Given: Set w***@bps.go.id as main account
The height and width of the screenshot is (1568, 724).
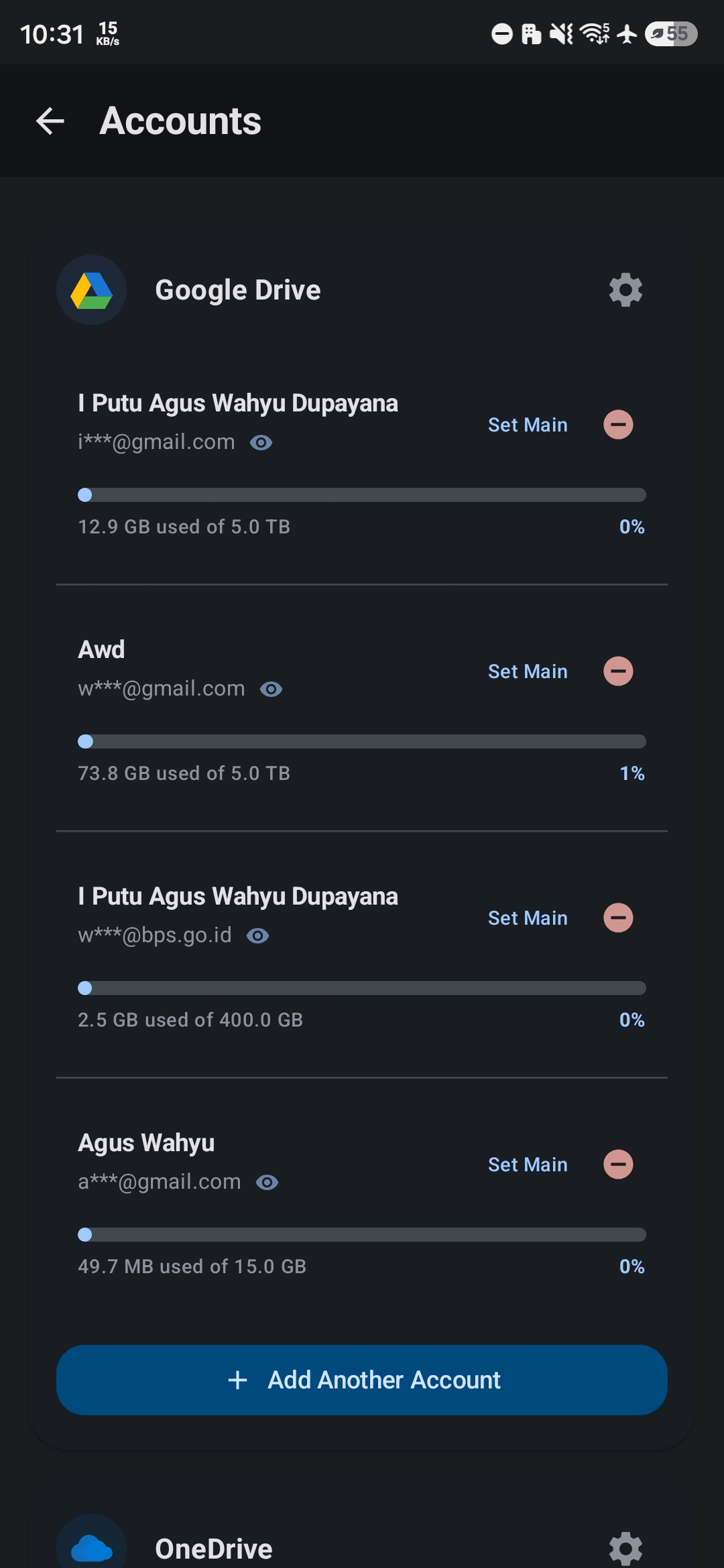Looking at the screenshot, I should (x=528, y=918).
